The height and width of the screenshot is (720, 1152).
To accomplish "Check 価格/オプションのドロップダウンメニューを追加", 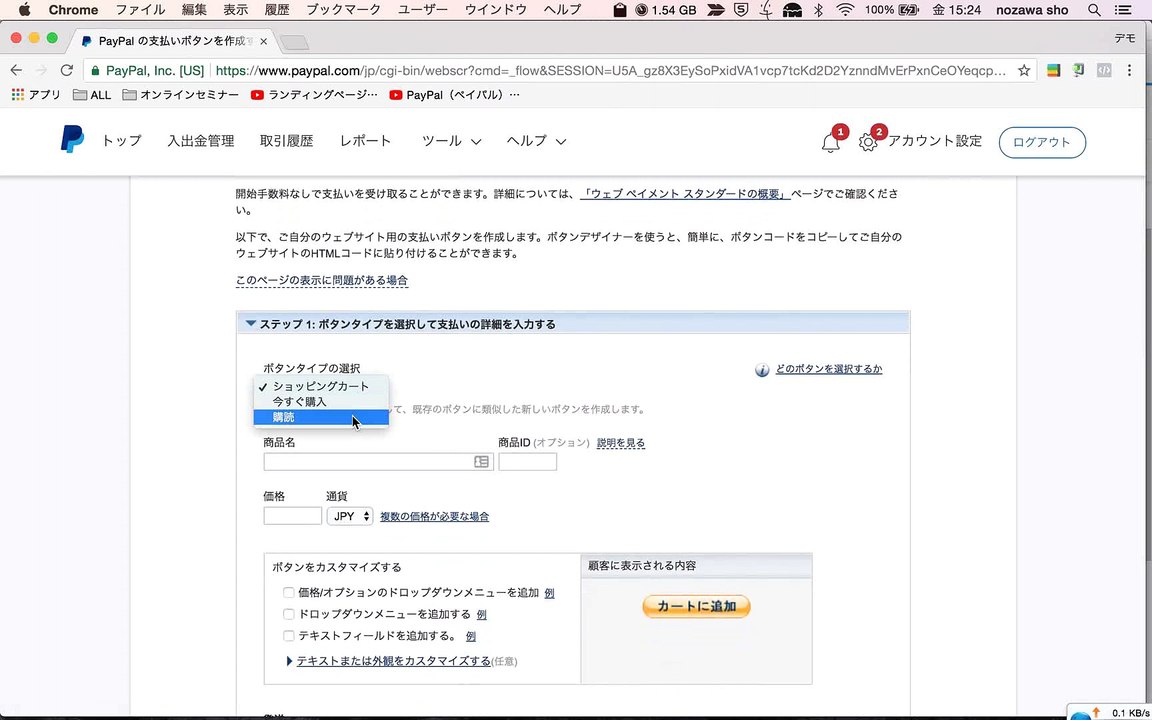I will (x=289, y=593).
